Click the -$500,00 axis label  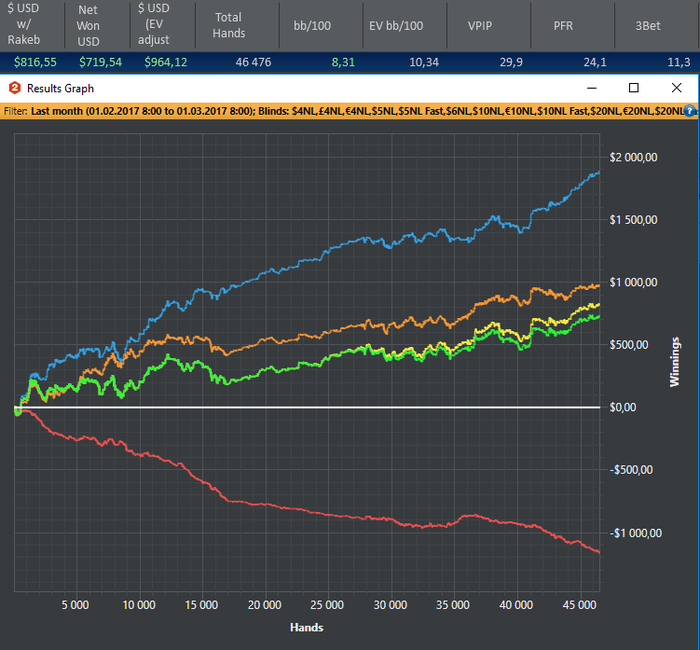pyautogui.click(x=631, y=470)
